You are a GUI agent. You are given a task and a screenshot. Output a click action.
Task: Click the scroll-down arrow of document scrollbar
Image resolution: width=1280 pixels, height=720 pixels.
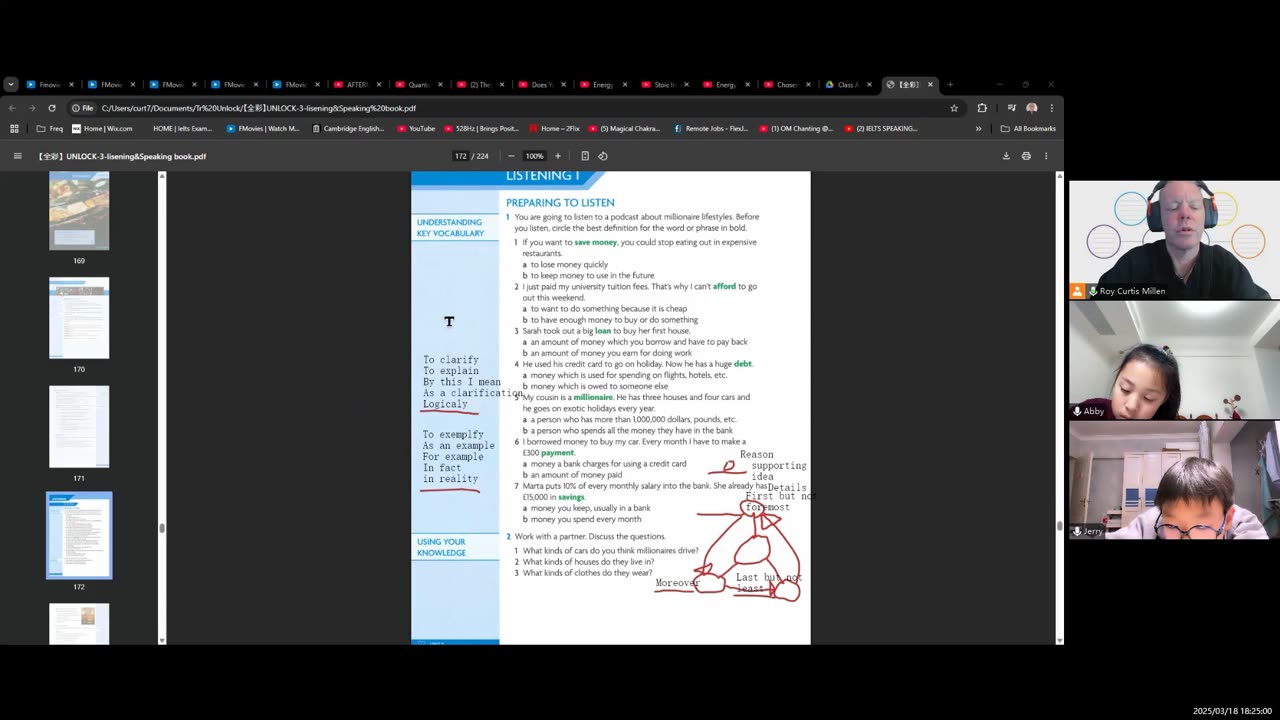(x=1059, y=640)
